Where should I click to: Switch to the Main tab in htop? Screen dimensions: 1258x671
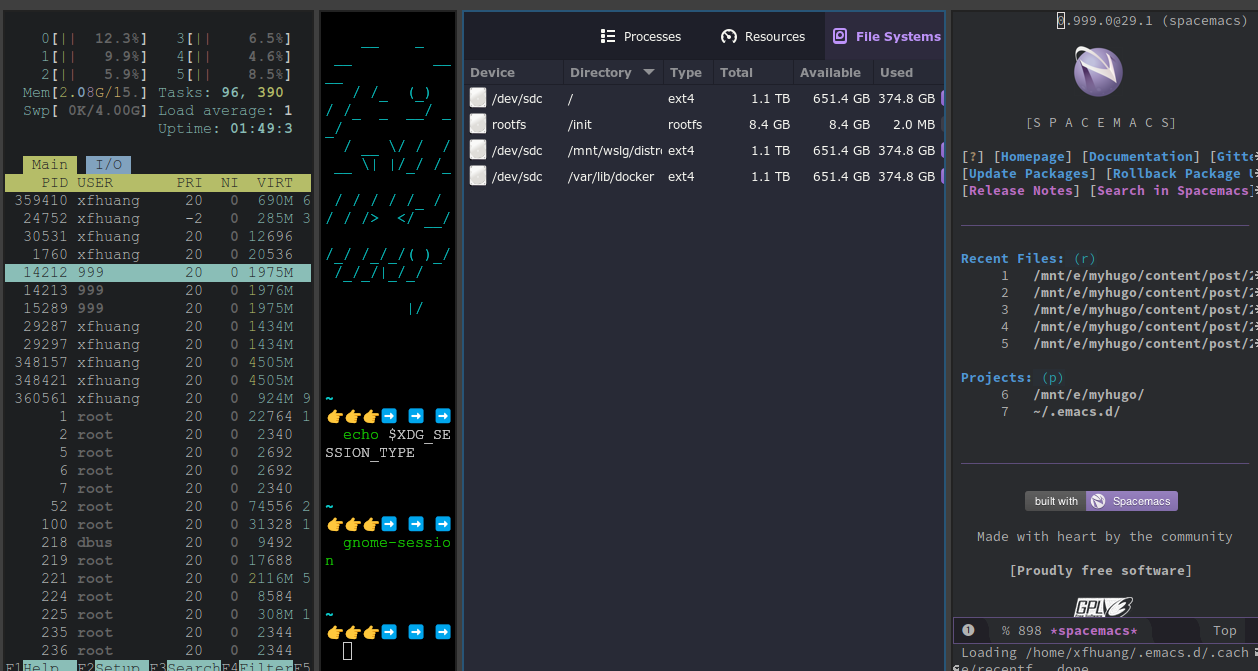tap(49, 165)
